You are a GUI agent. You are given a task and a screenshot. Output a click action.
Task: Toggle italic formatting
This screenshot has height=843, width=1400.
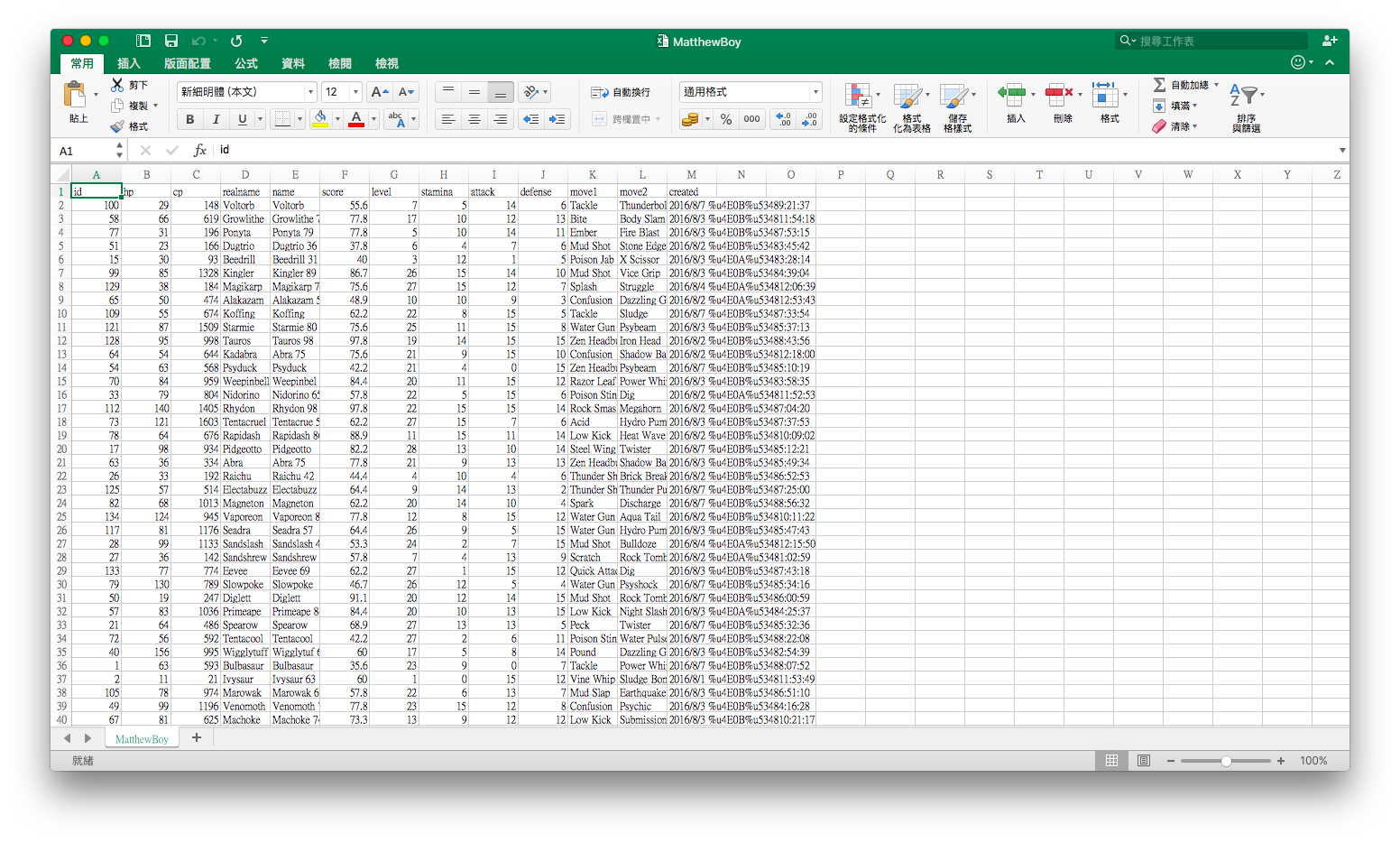click(x=216, y=119)
